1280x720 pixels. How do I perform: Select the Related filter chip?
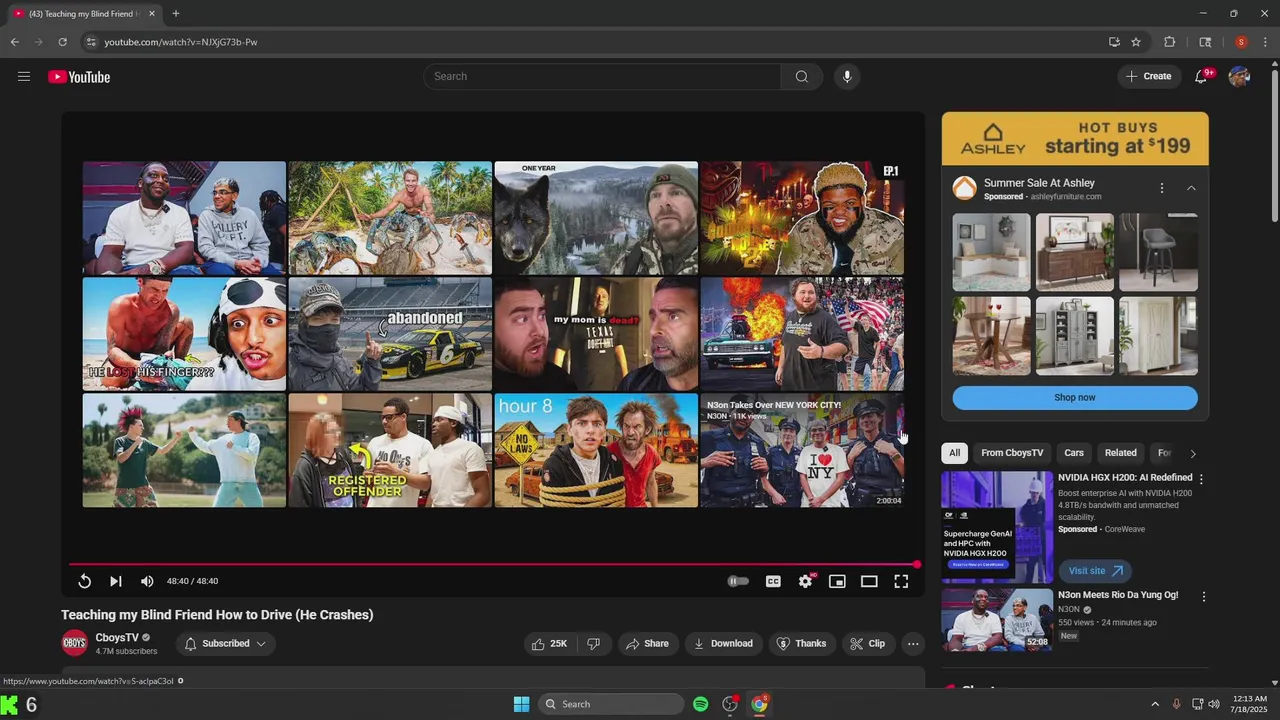(1120, 453)
